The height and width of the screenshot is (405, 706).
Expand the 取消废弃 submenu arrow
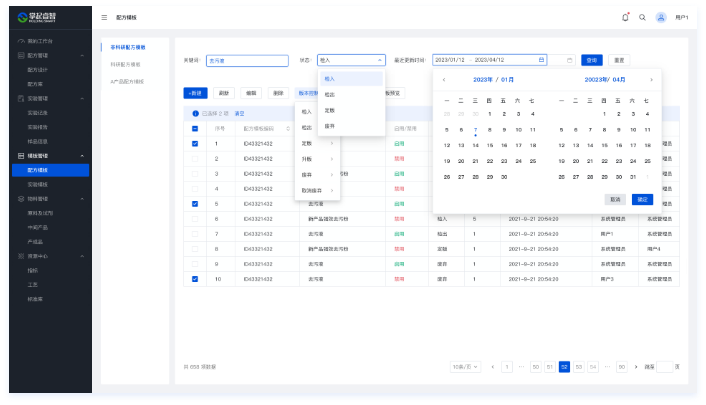pos(332,191)
